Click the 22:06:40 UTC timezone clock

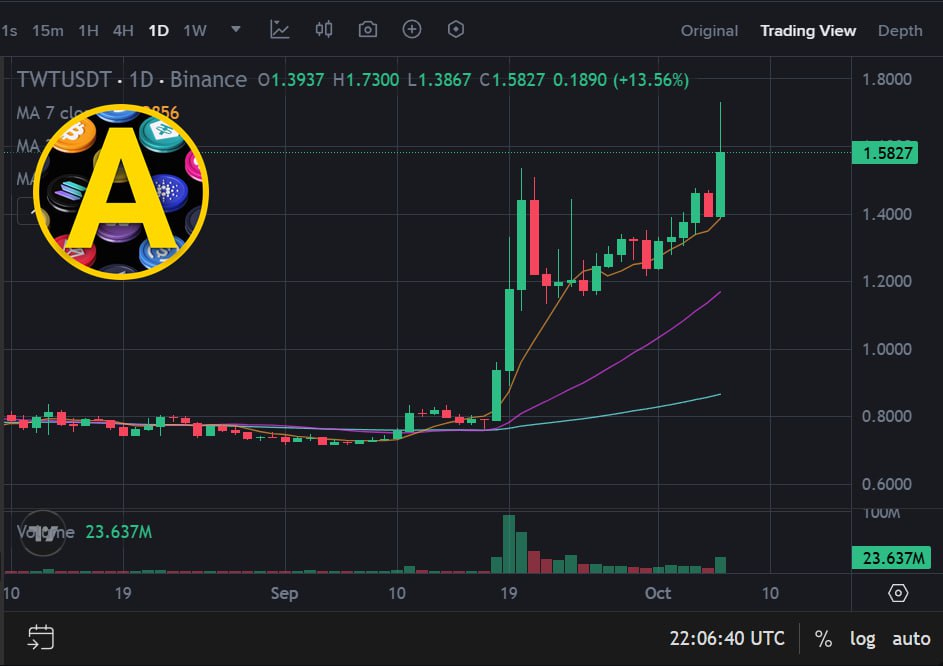click(727, 638)
